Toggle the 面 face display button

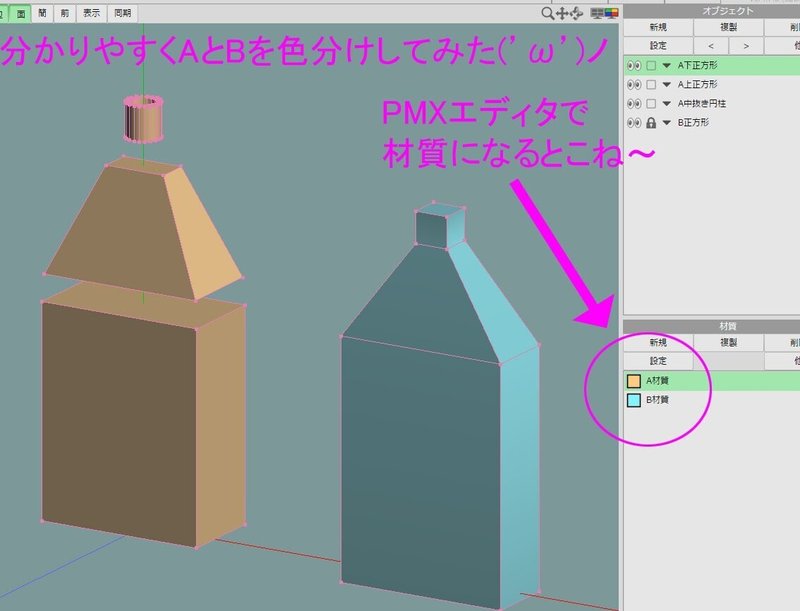[20, 14]
